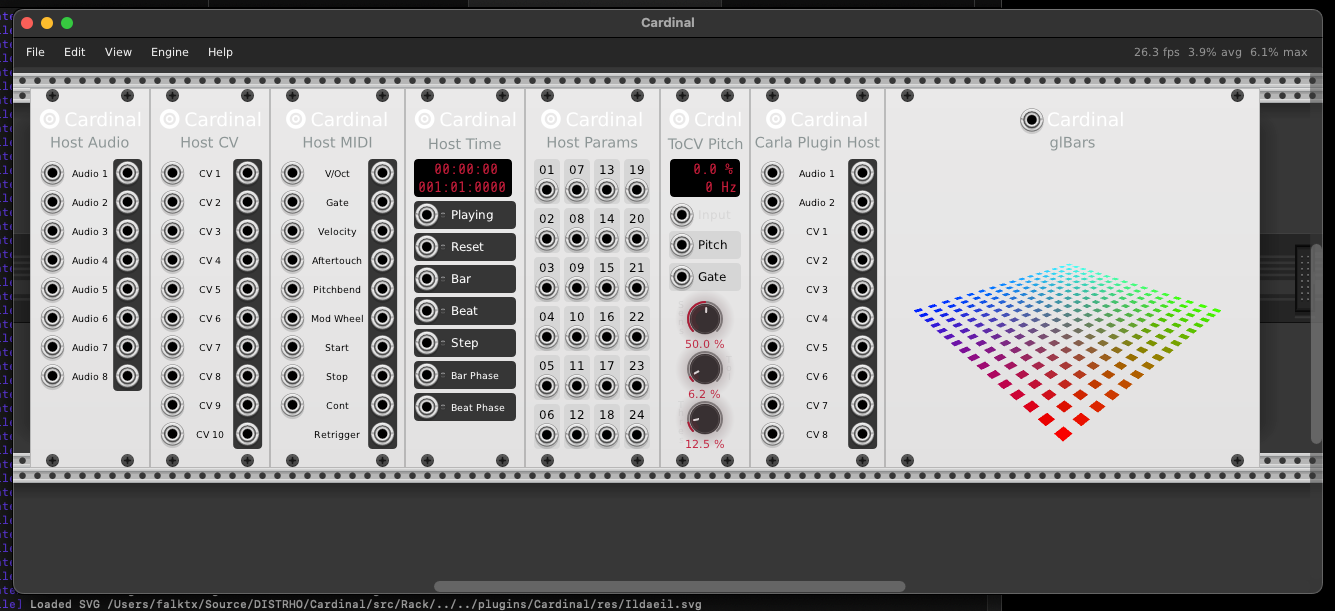
Task: Click the Host Audio module title
Action: click(x=90, y=143)
